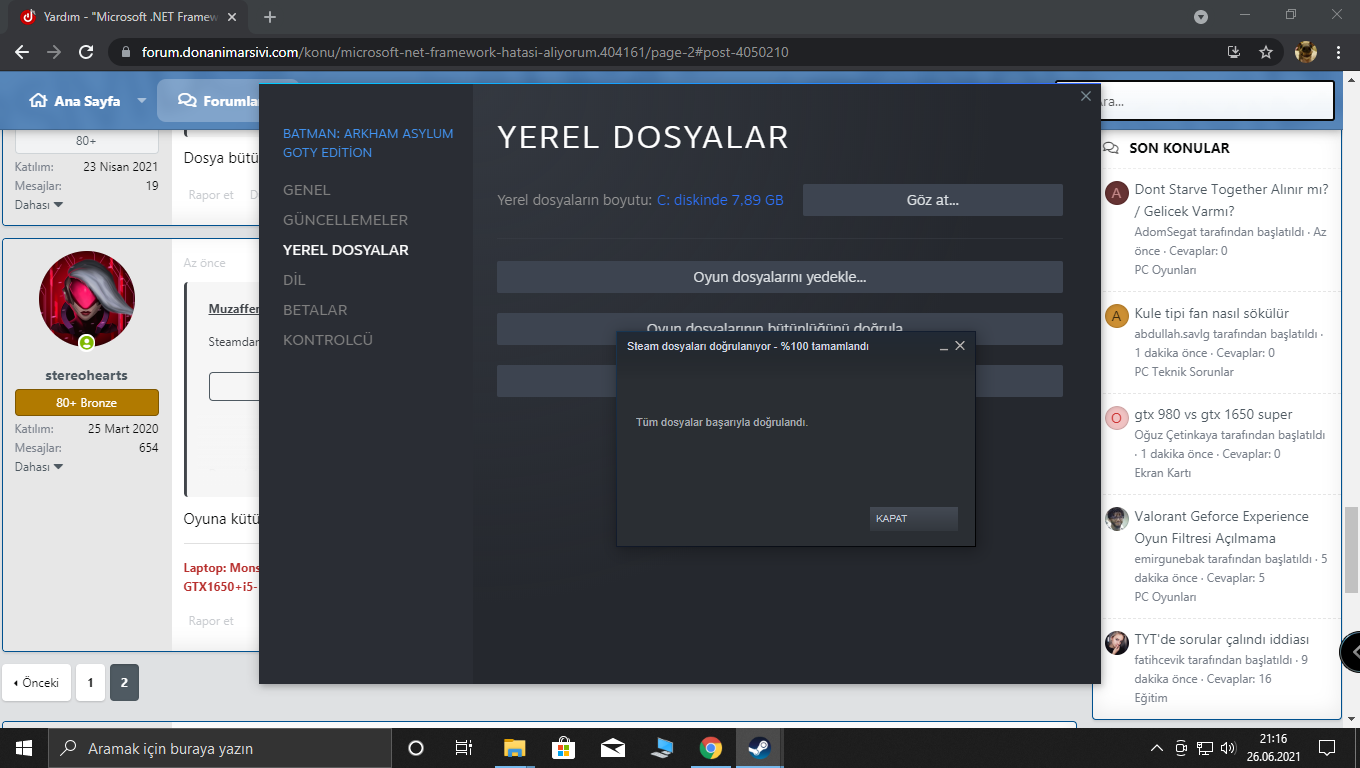Image resolution: width=1360 pixels, height=768 pixels.
Task: Open the TYT'de sorular çalındı iddiası topic
Action: (1221, 639)
